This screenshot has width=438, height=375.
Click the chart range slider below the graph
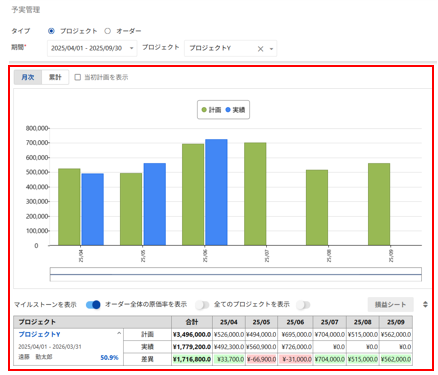(x=236, y=274)
